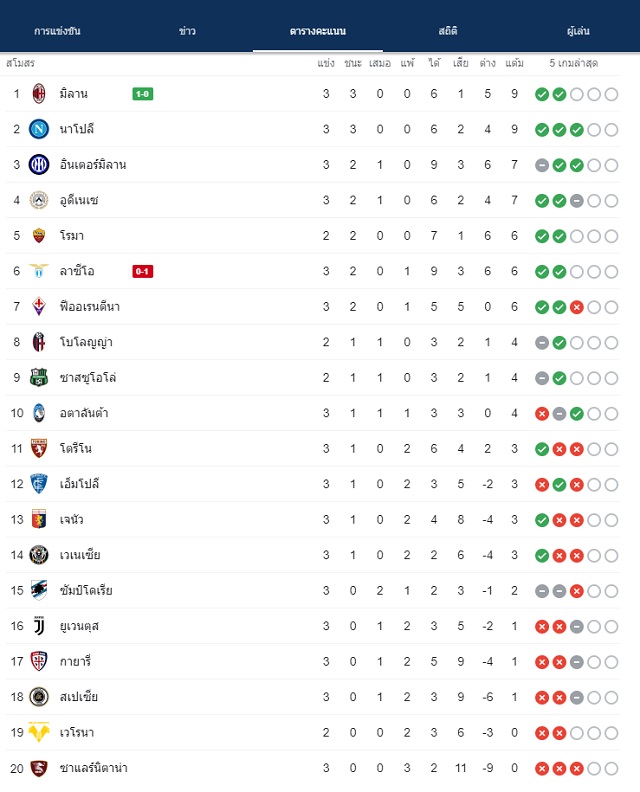The height and width of the screenshot is (792, 640).
Task: Click the green 1-0 live score badge
Action: point(142,94)
